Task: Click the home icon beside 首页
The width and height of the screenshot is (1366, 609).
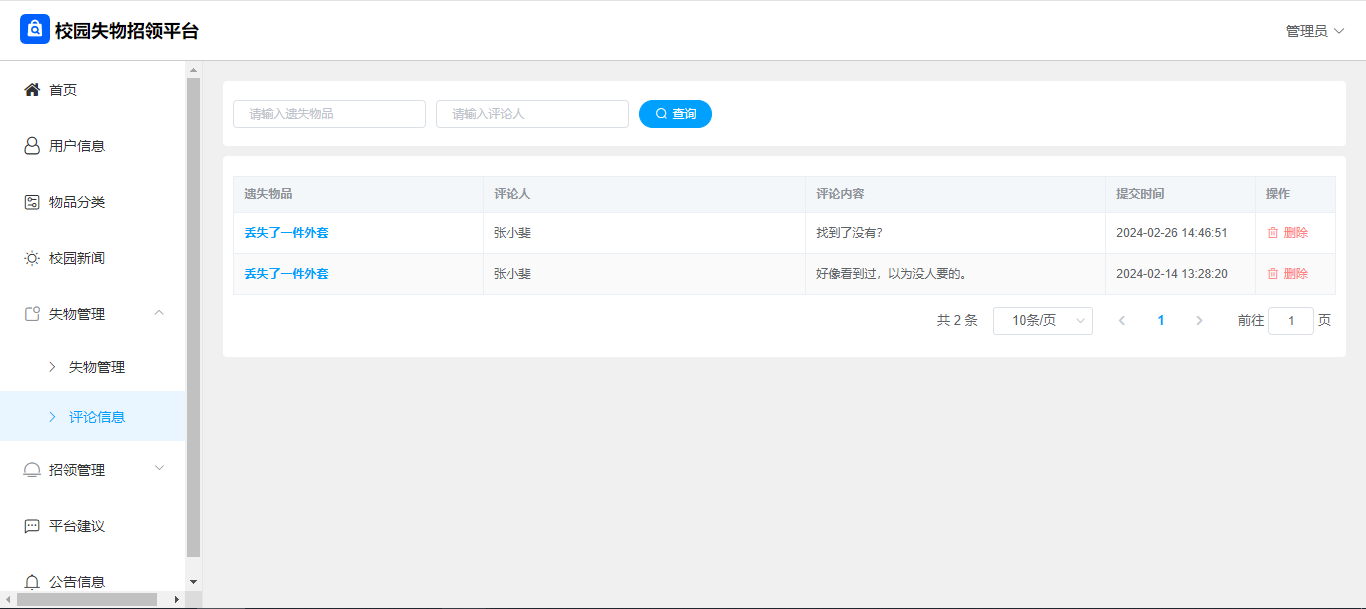Action: point(32,90)
